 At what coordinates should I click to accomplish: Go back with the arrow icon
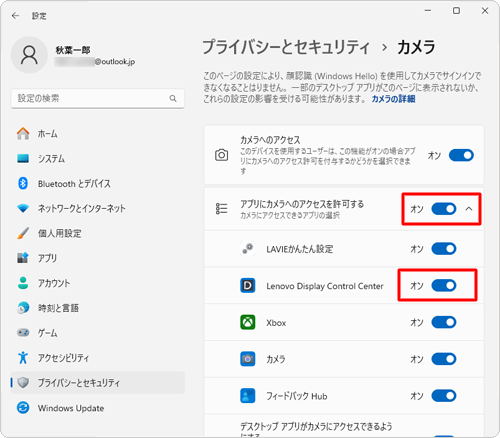15,16
